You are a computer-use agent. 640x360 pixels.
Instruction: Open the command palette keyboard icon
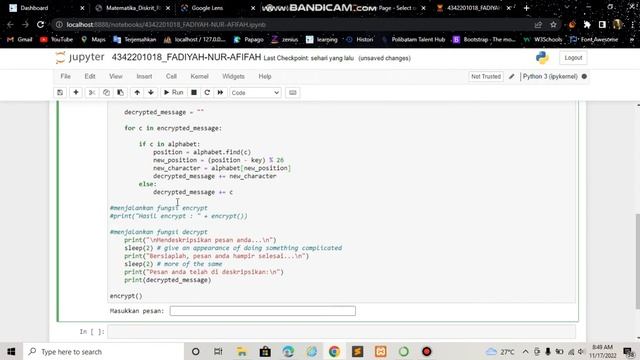click(x=293, y=93)
